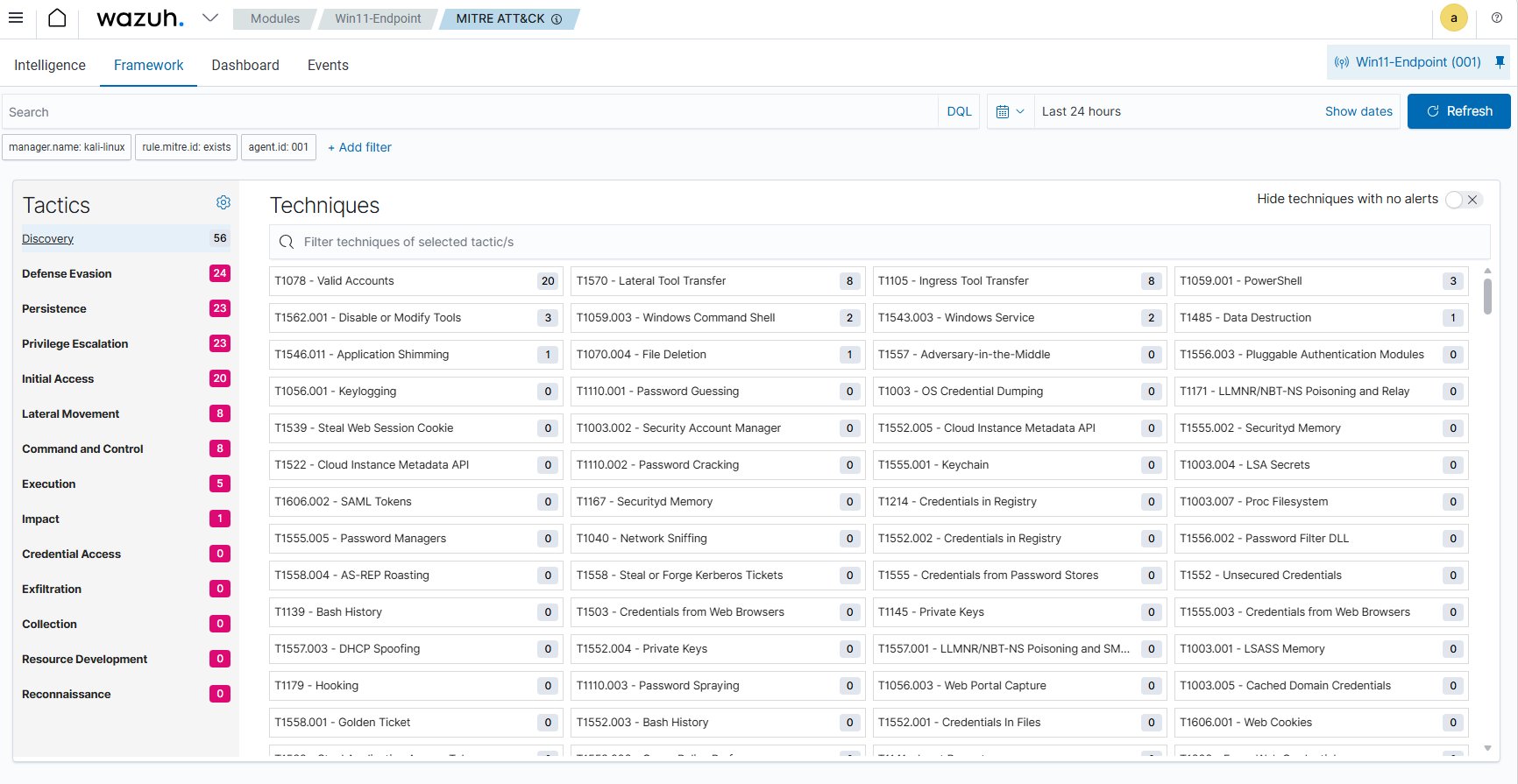
Task: Open technique T1543.003 - Windows Service
Action: click(1020, 318)
